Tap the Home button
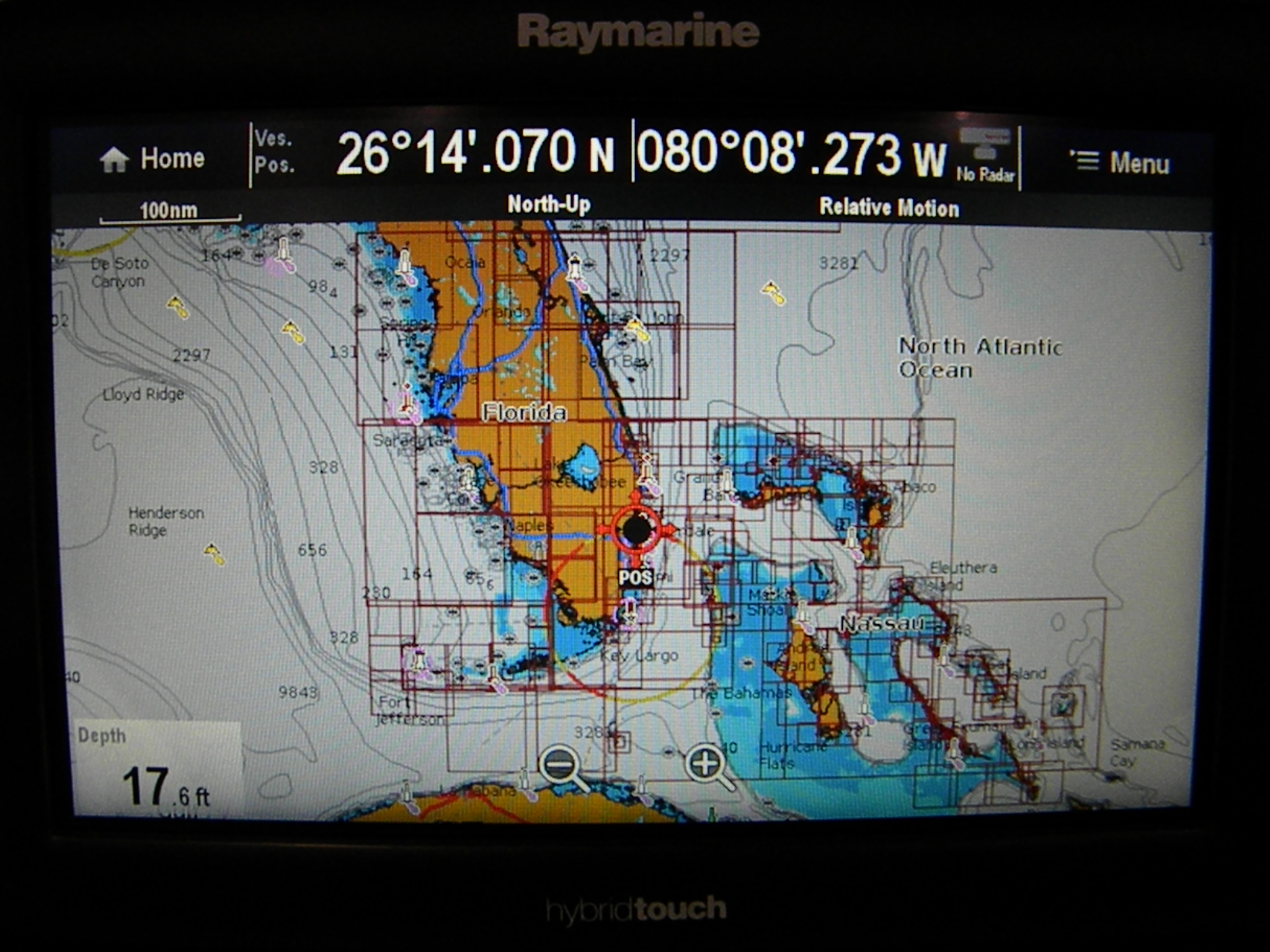Viewport: 1270px width, 952px height. pos(152,159)
